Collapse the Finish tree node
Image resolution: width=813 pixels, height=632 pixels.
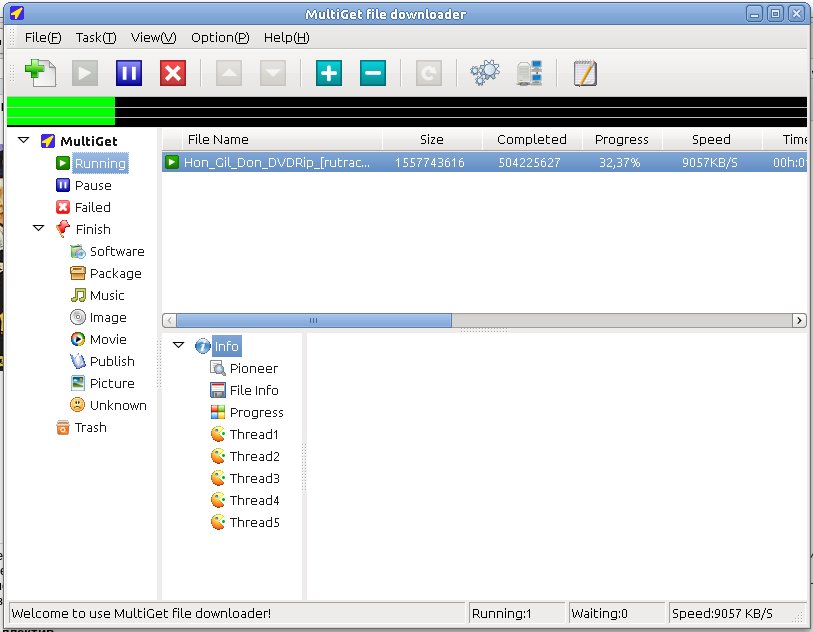[38, 229]
